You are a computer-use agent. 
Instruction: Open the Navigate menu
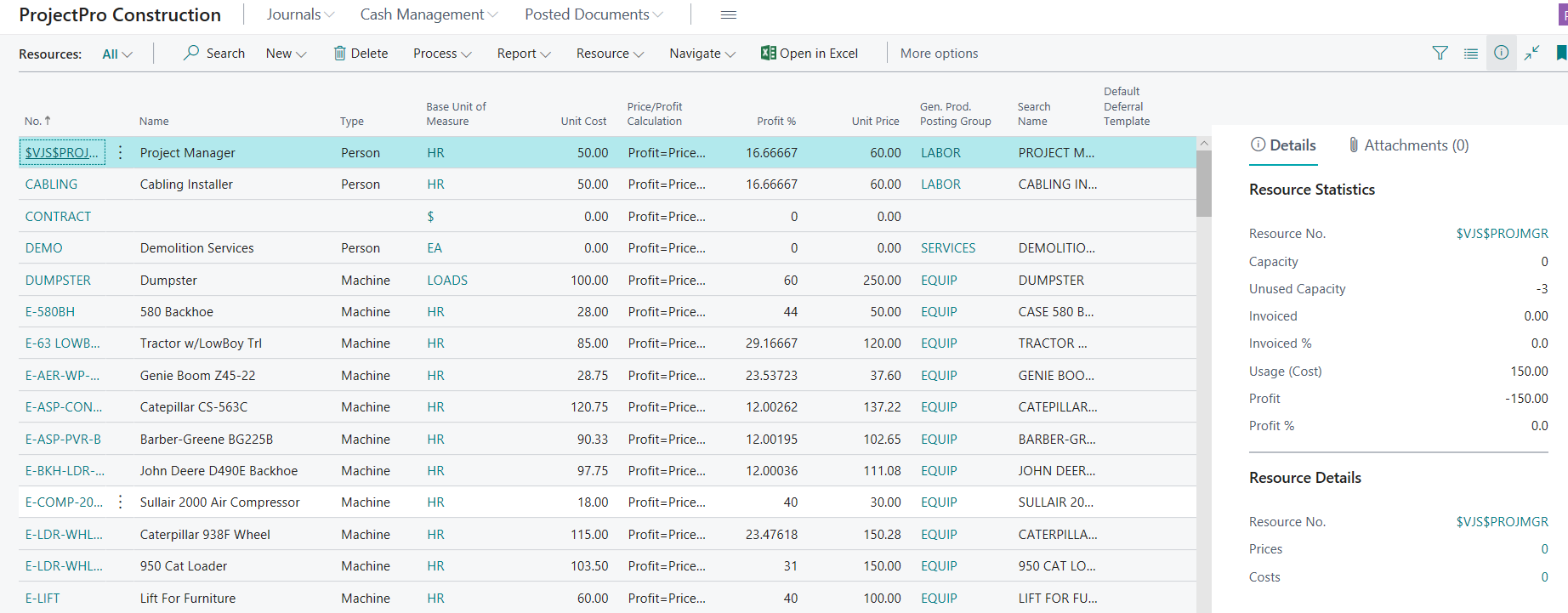click(702, 54)
